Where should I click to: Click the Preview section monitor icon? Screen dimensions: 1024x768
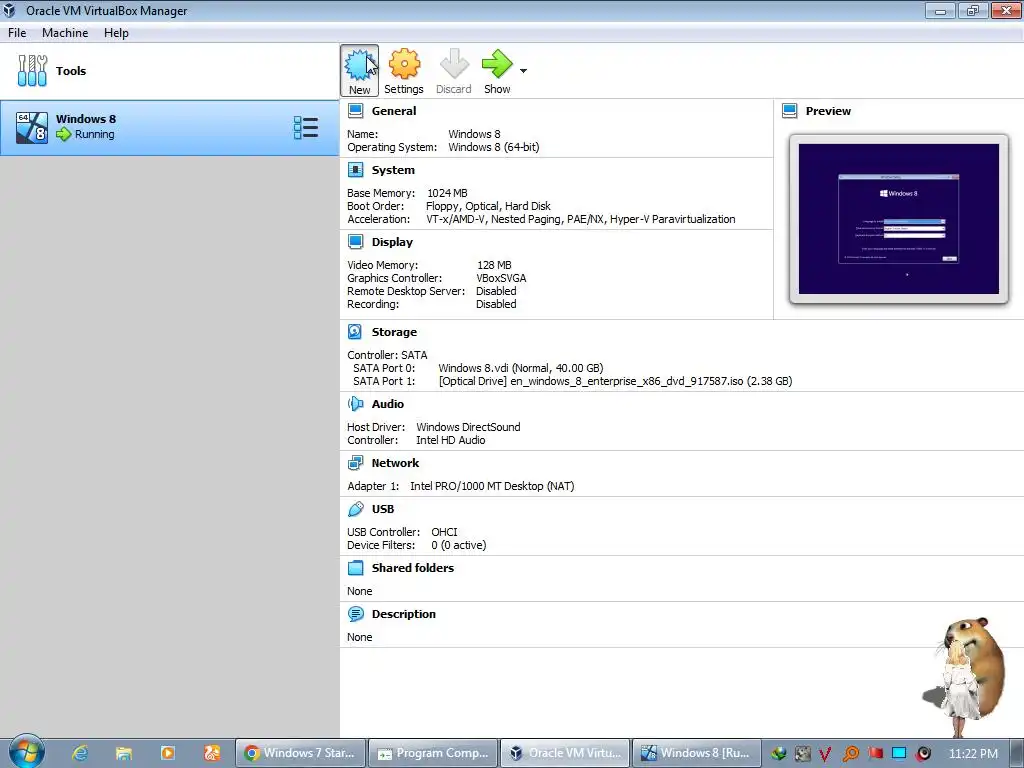789,111
